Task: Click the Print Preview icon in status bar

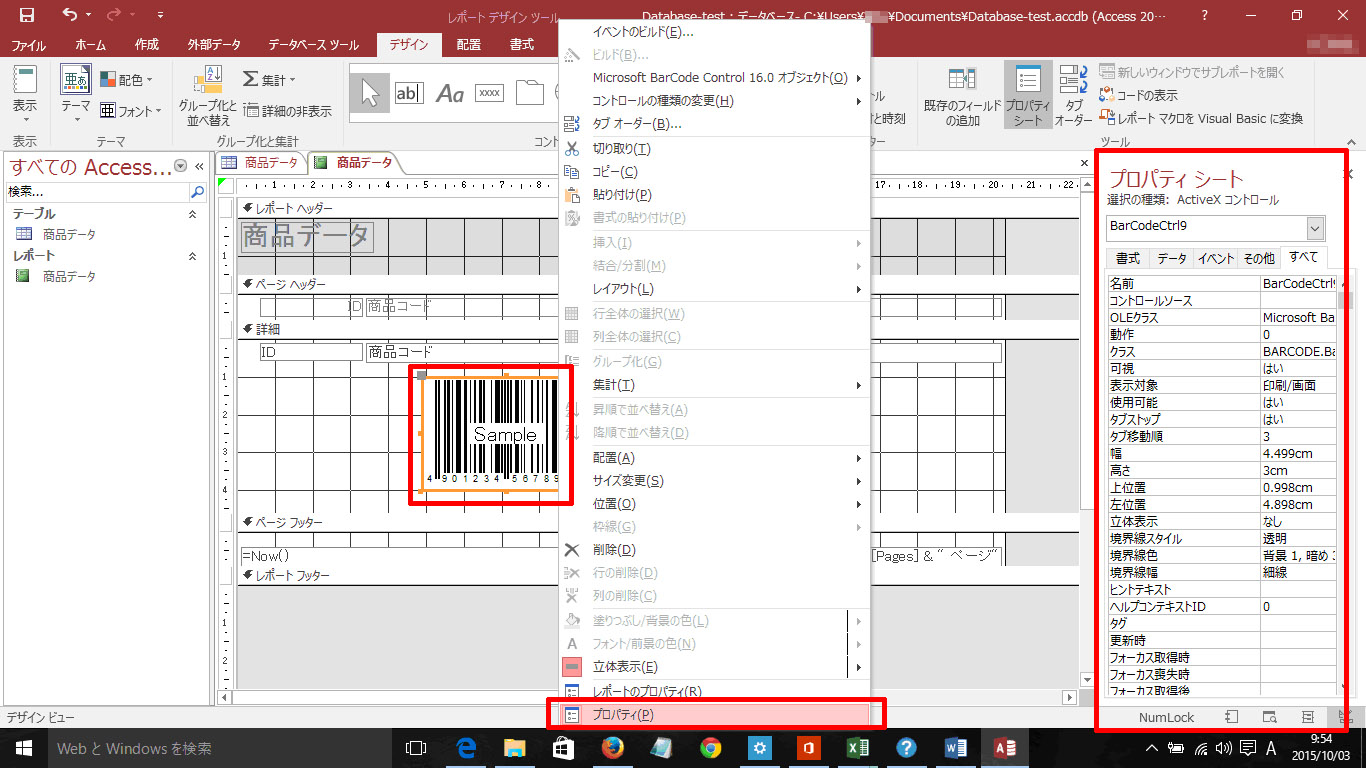Action: click(x=1270, y=717)
